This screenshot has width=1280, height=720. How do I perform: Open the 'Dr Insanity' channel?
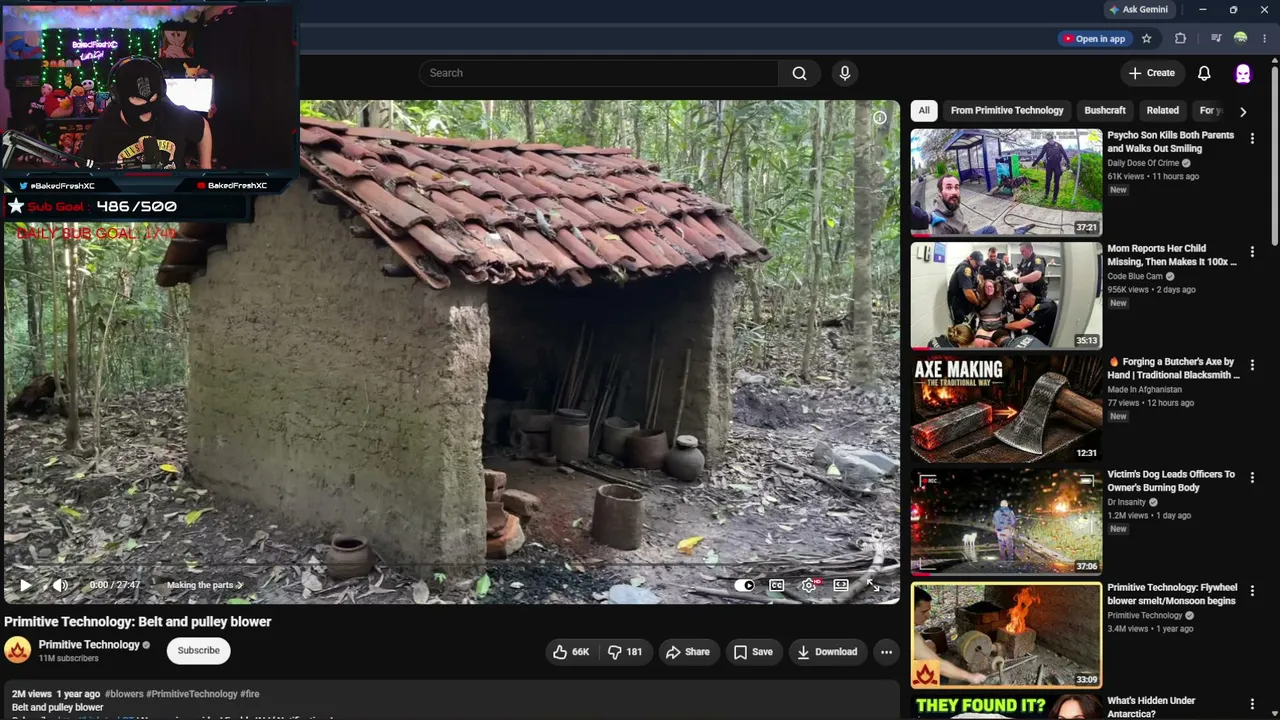tap(1126, 502)
